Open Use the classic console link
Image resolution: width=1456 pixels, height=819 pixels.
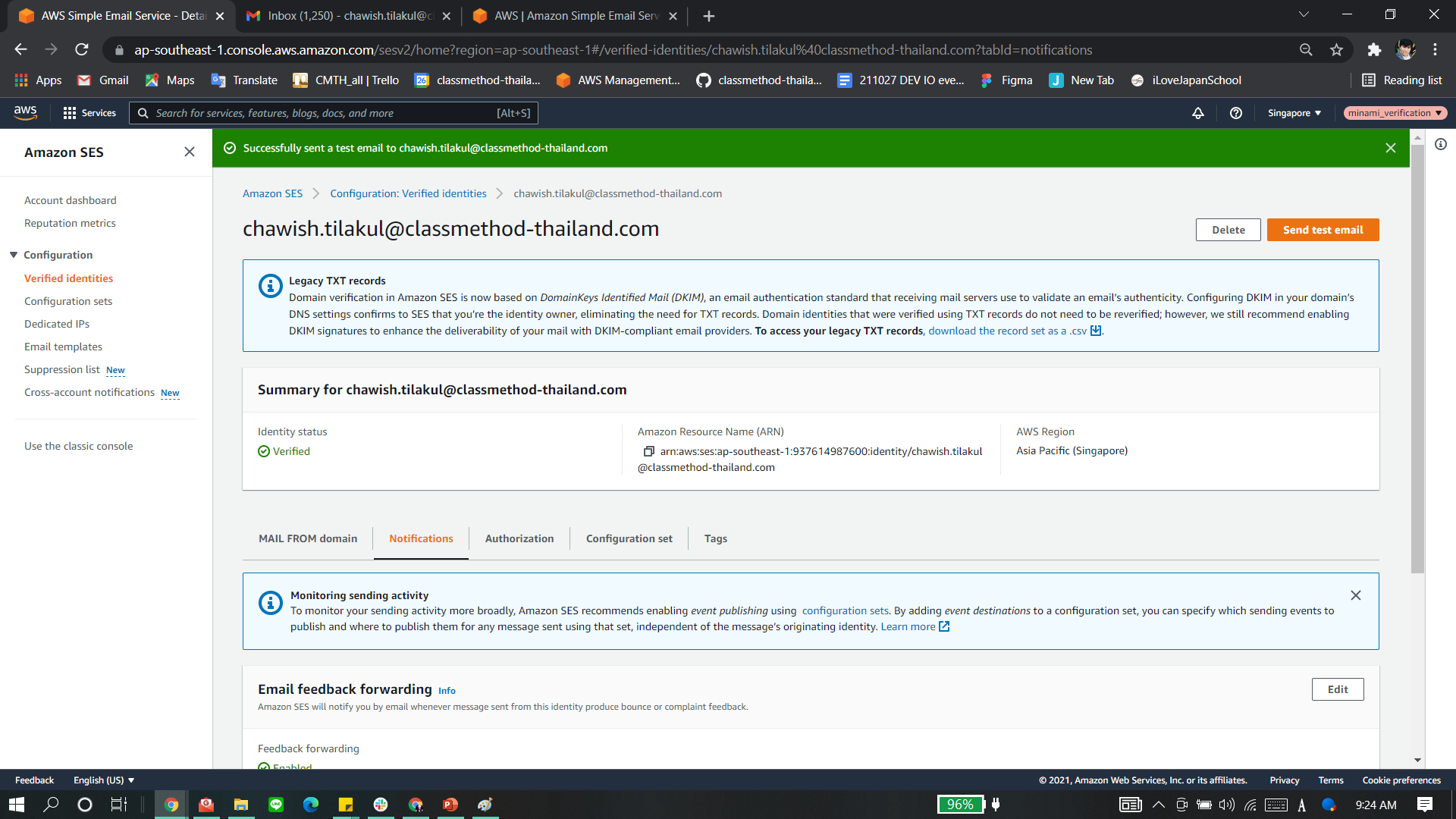[78, 446]
